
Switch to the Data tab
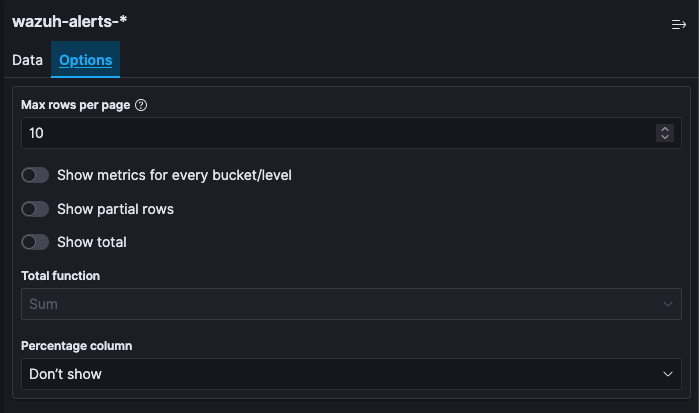coord(27,60)
